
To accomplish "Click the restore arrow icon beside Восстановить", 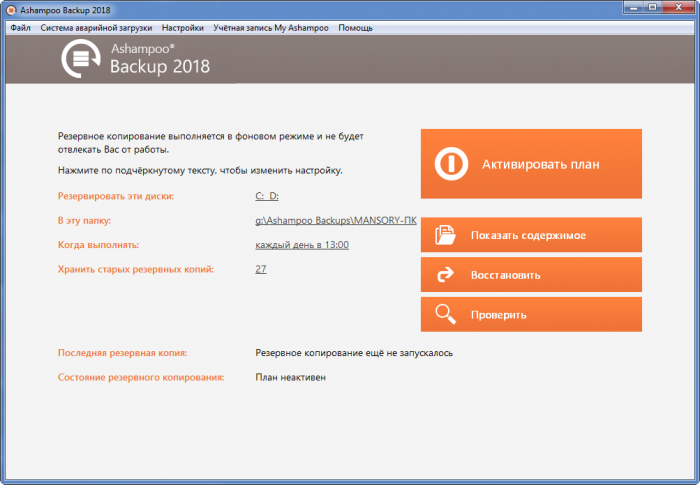I will point(445,274).
